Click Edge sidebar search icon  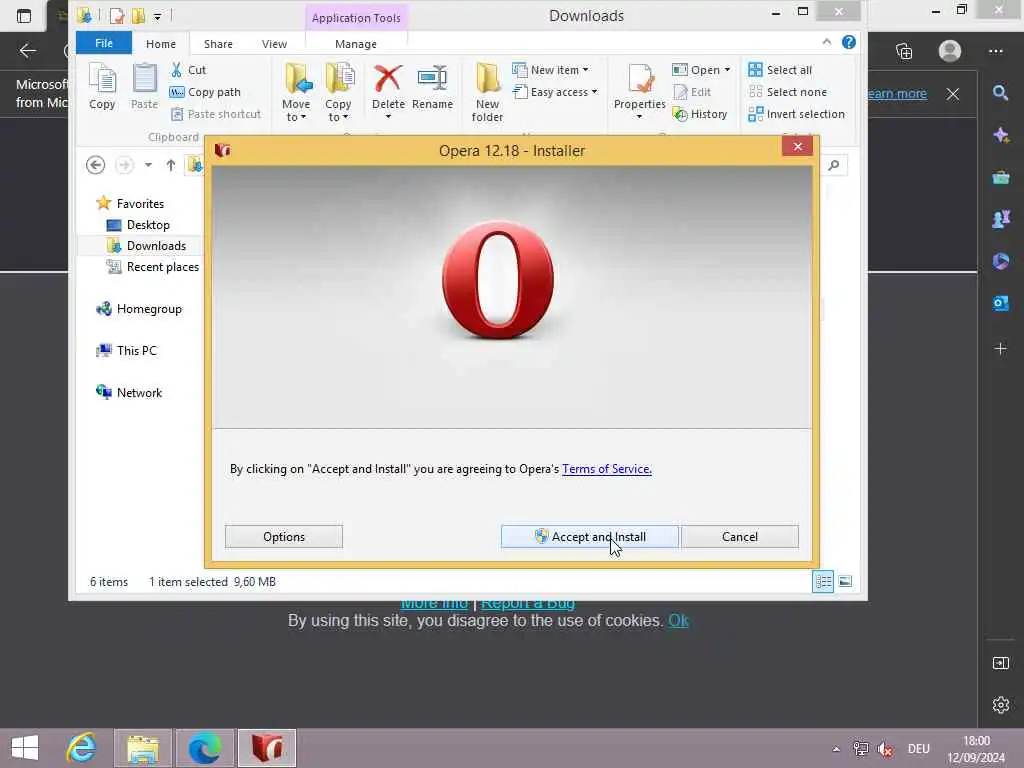point(1000,93)
